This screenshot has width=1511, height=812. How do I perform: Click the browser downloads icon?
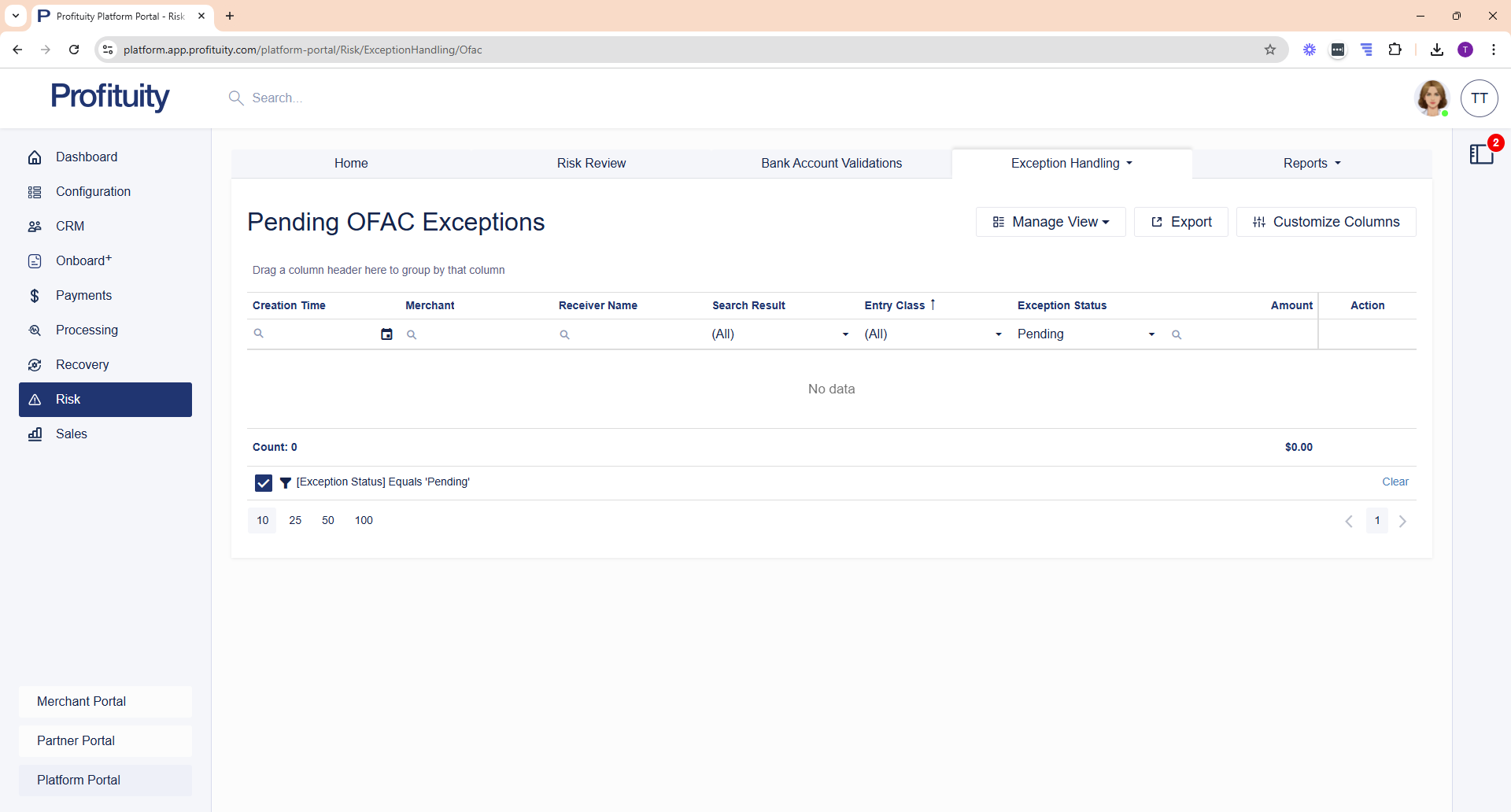(1437, 50)
